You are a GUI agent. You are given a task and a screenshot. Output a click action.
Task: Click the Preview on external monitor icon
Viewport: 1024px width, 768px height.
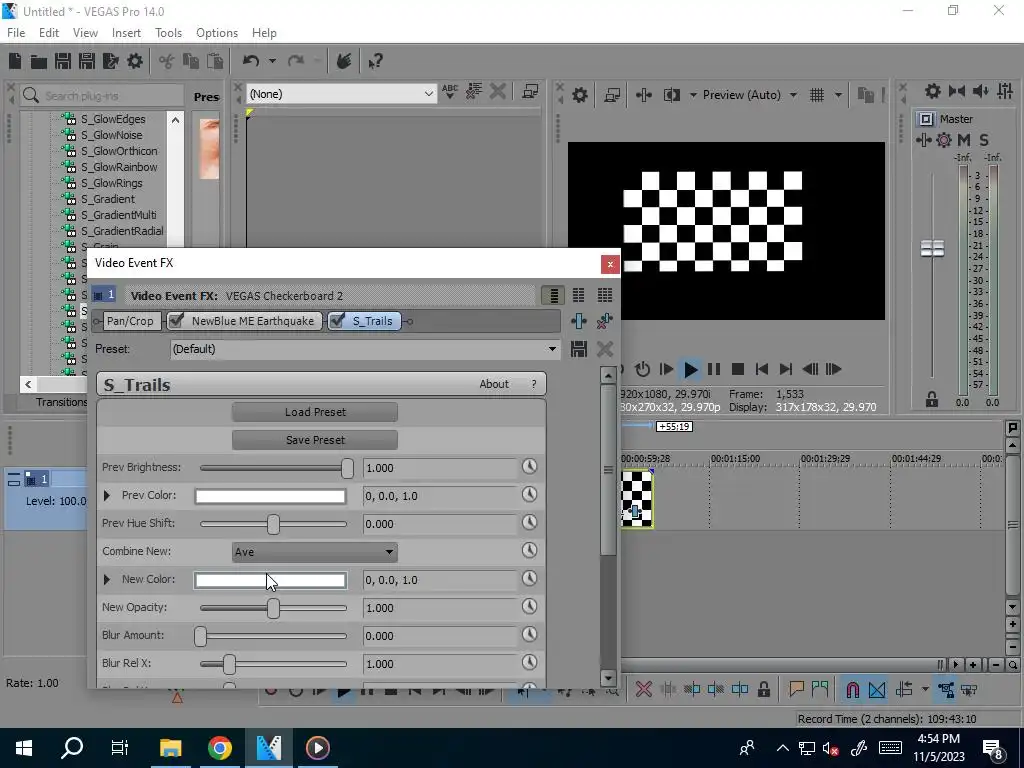[612, 95]
